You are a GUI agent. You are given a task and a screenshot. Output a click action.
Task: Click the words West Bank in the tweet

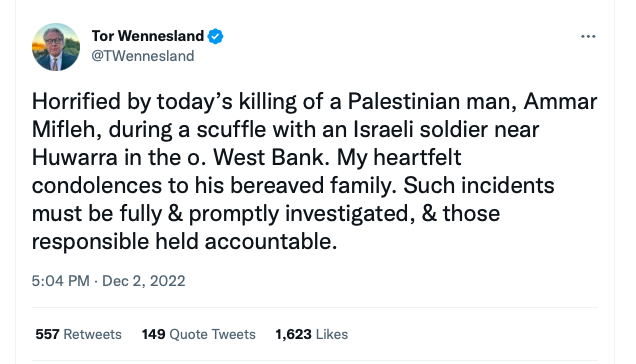[271, 157]
